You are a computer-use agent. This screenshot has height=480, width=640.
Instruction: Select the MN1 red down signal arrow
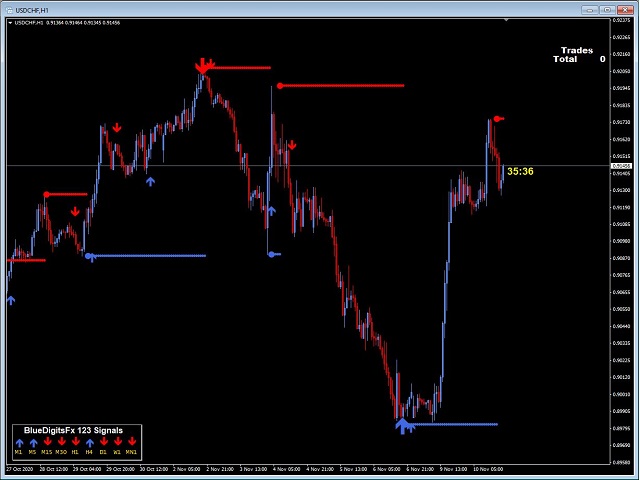coord(132,441)
